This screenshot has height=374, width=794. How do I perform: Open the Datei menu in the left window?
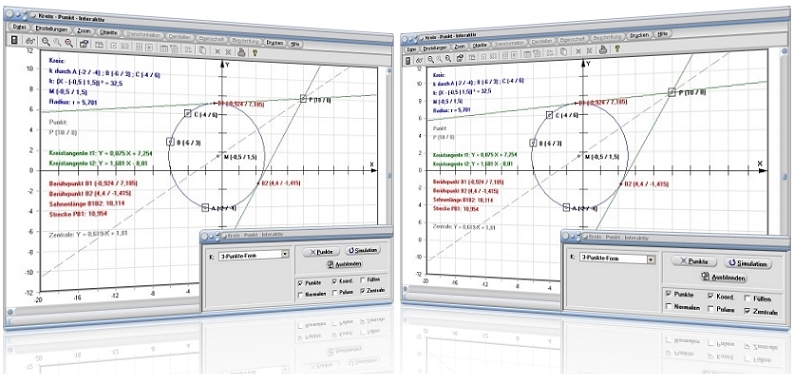click(19, 27)
